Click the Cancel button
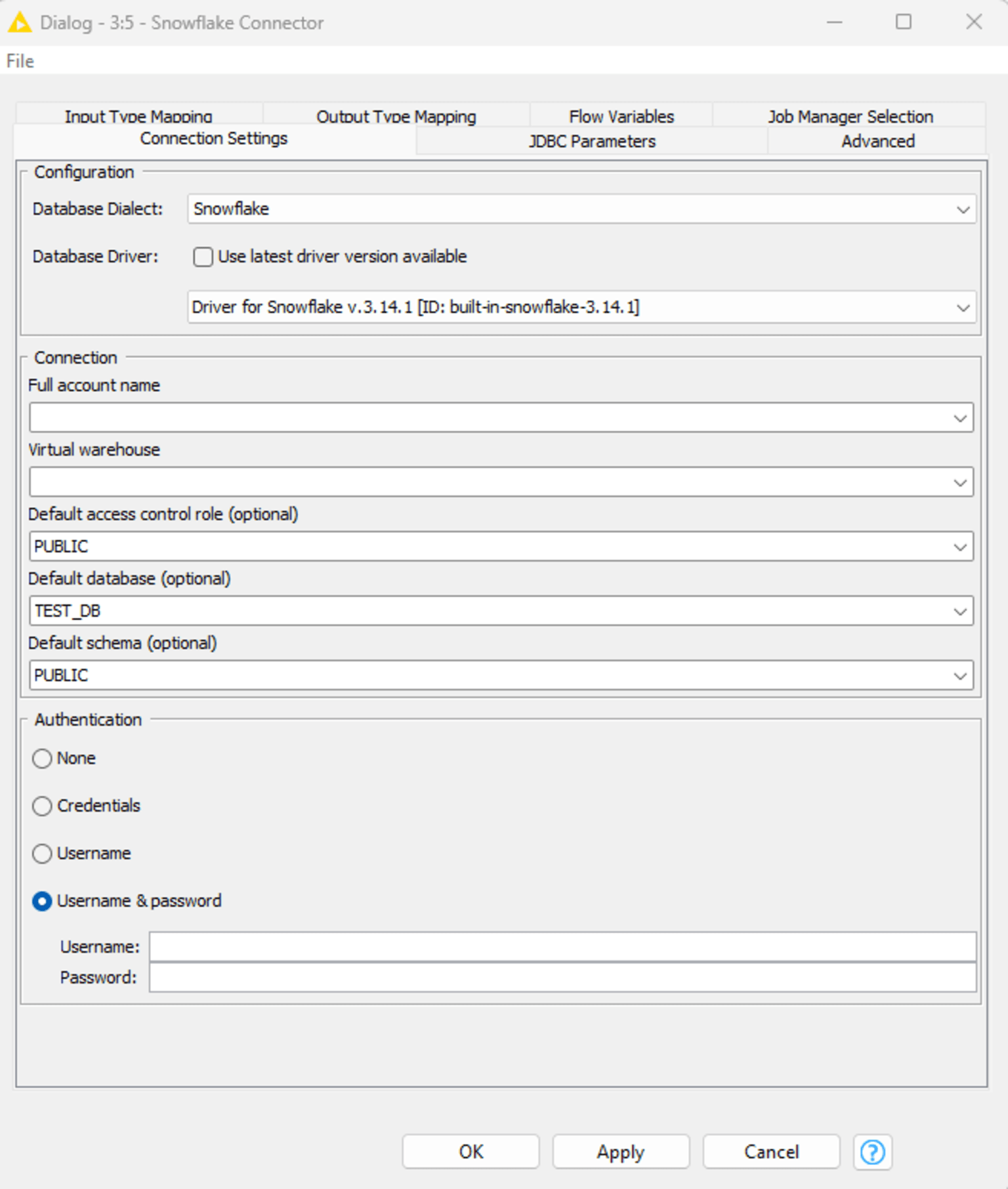Image resolution: width=1008 pixels, height=1189 pixels. (x=771, y=1152)
